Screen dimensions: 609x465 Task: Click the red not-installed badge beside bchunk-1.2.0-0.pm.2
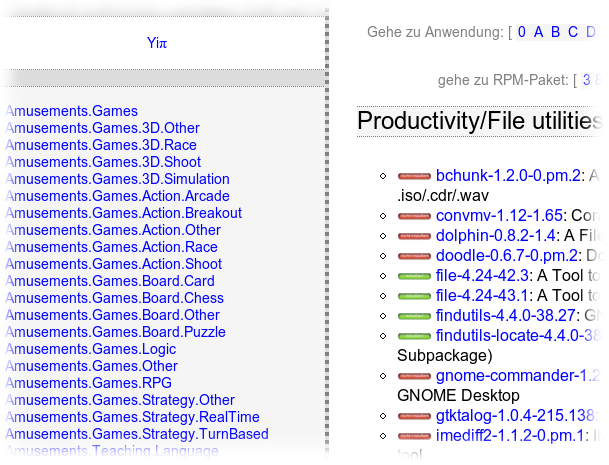(x=414, y=176)
